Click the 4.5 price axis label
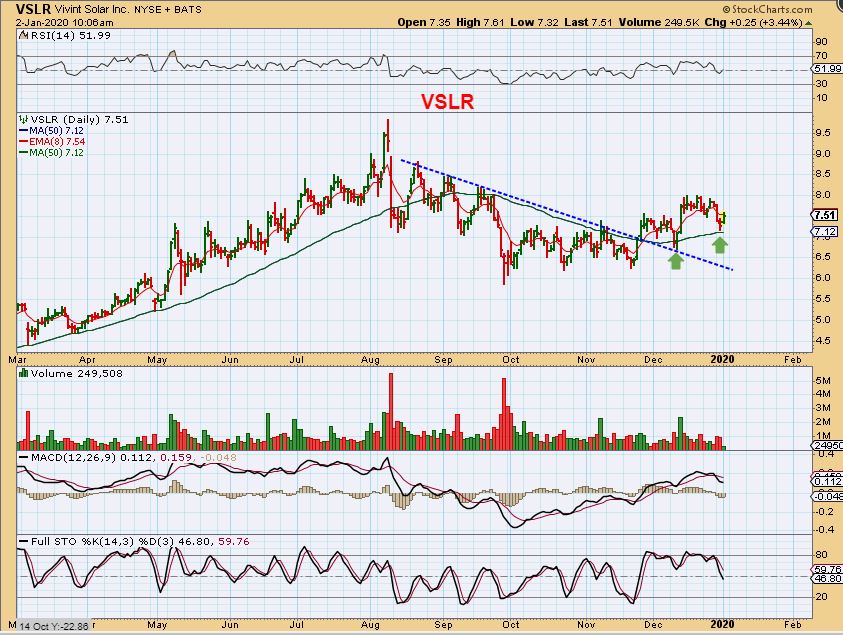Screen dimensions: 843x635 click(x=822, y=341)
